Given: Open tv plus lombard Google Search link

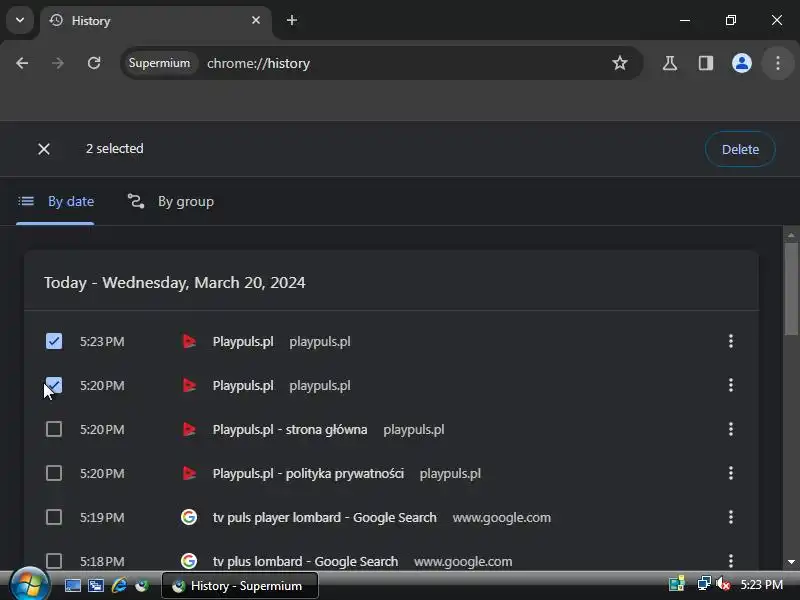Looking at the screenshot, I should point(305,561).
